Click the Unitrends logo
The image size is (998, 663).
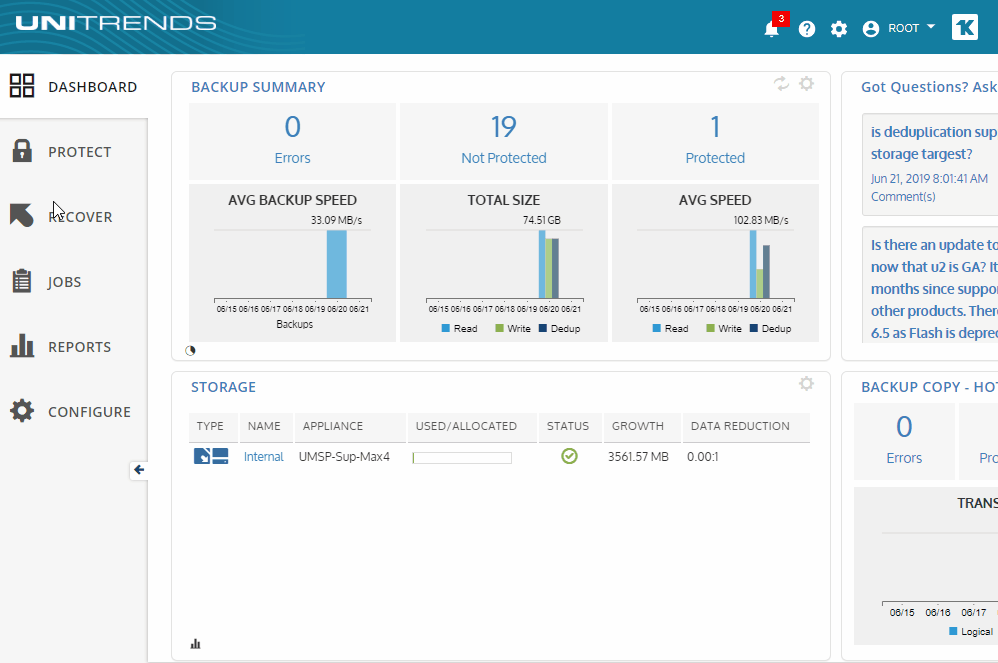pyautogui.click(x=116, y=23)
